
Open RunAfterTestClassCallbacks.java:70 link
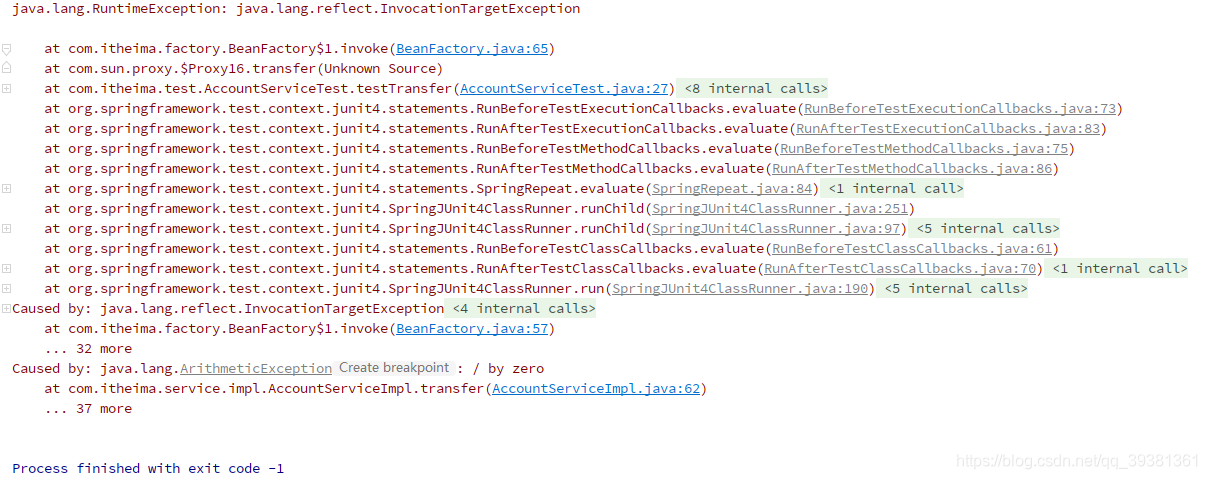click(x=900, y=268)
